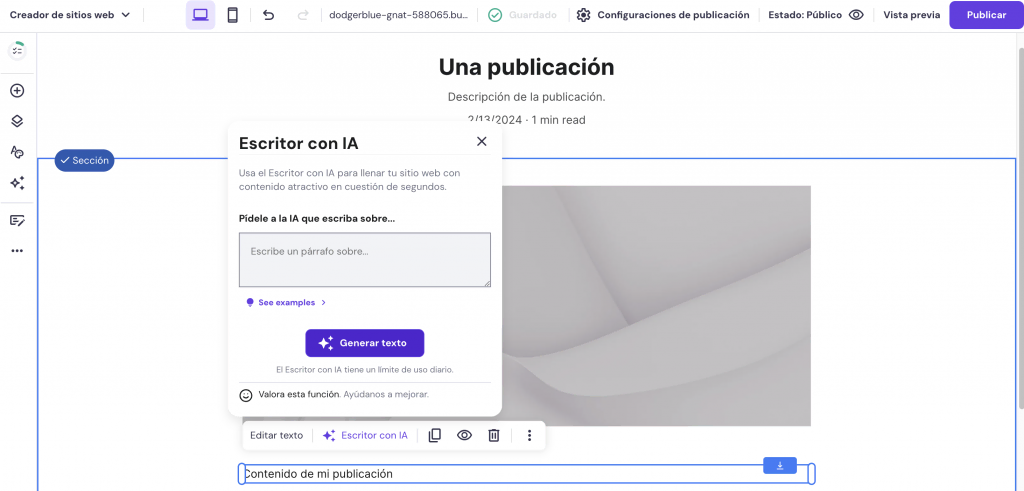Viewport: 1024px width, 491px height.
Task: Open the Creador de sitios web dropdown
Action: pyautogui.click(x=70, y=15)
